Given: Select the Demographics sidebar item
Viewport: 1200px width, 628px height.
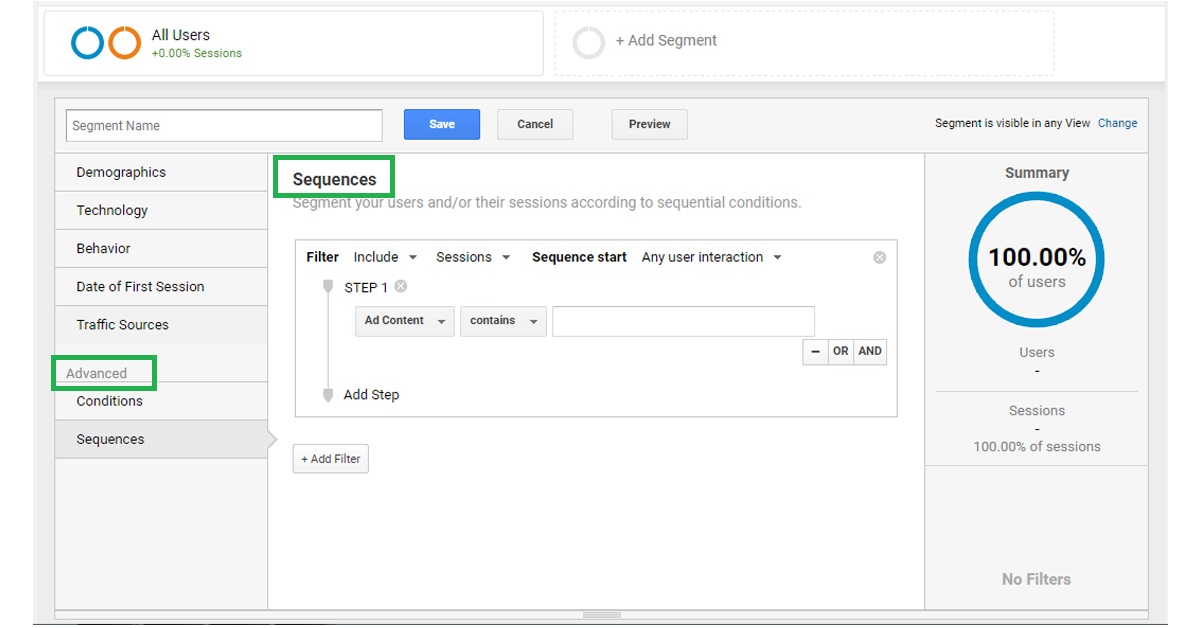Looking at the screenshot, I should pos(120,172).
